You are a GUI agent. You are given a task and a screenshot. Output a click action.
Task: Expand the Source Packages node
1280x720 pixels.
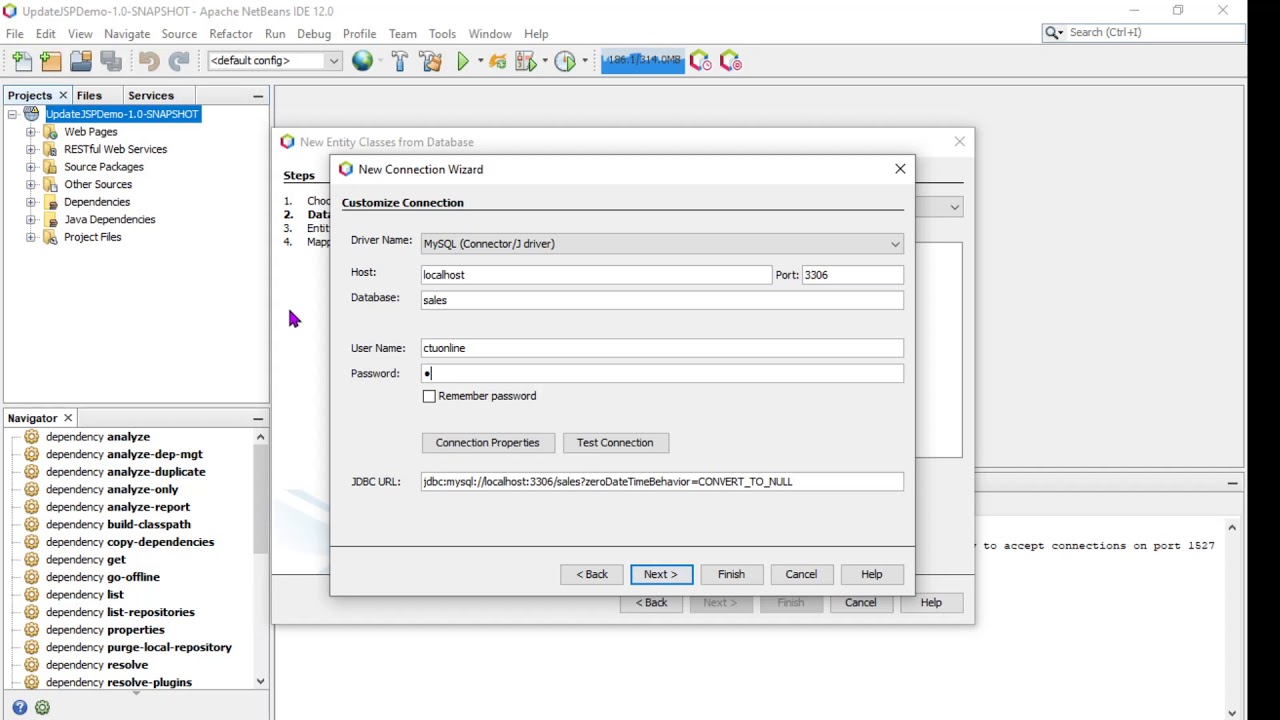pyautogui.click(x=31, y=167)
